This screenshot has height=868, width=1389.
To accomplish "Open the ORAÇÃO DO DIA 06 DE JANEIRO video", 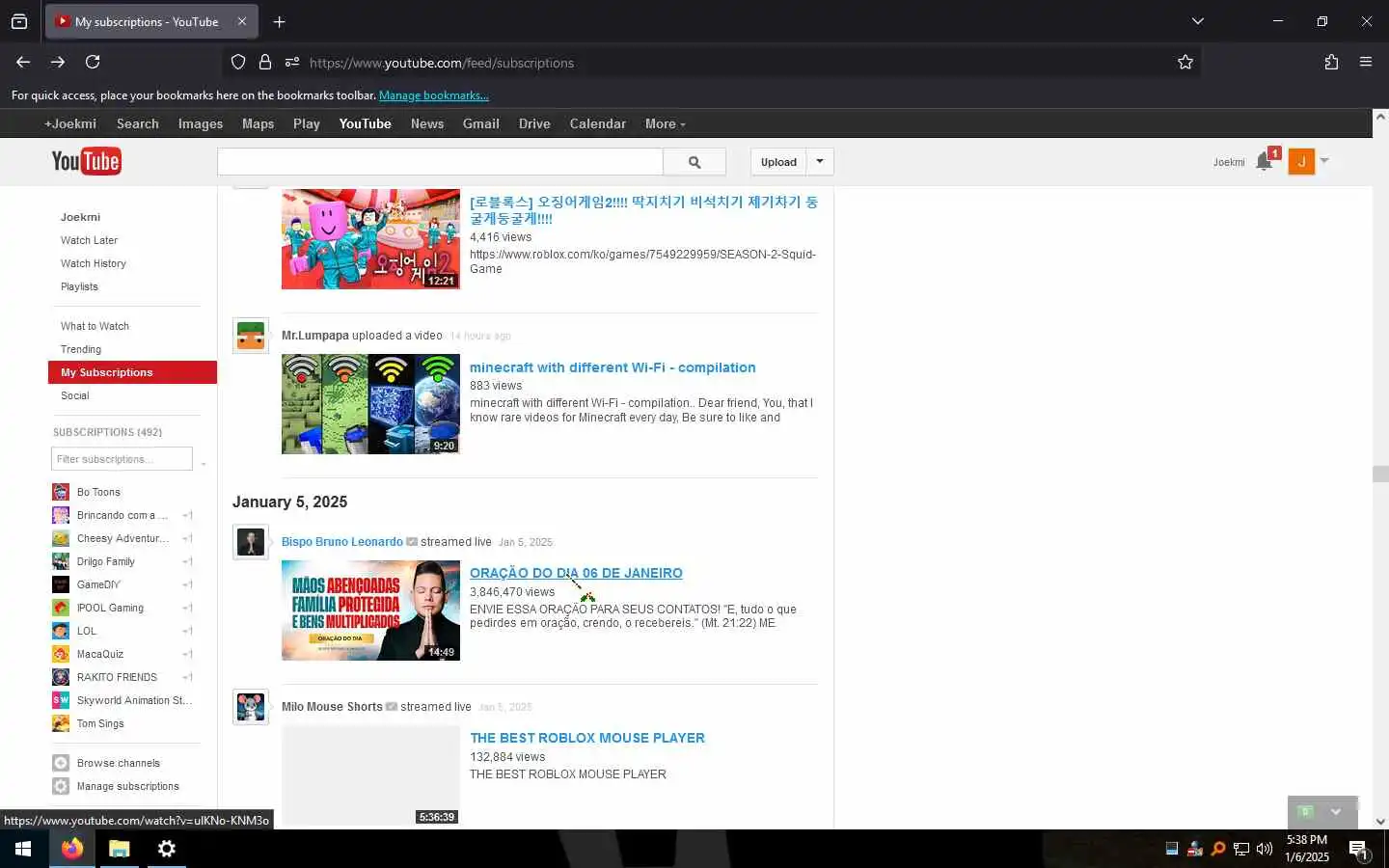I will pyautogui.click(x=576, y=573).
